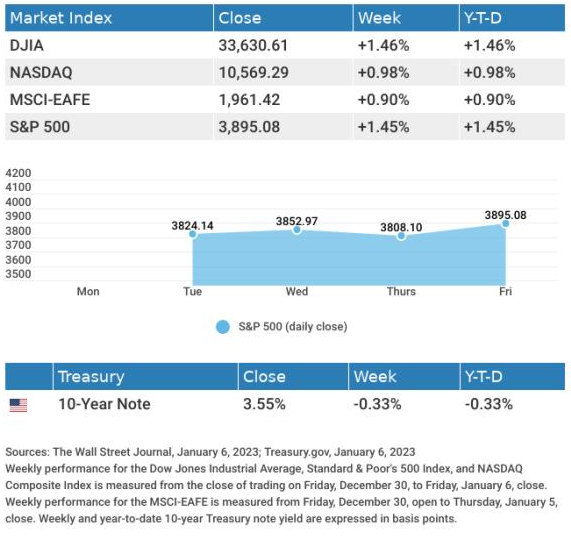Click the 10-Year Note row label
The width and height of the screenshot is (571, 549).
(x=104, y=404)
